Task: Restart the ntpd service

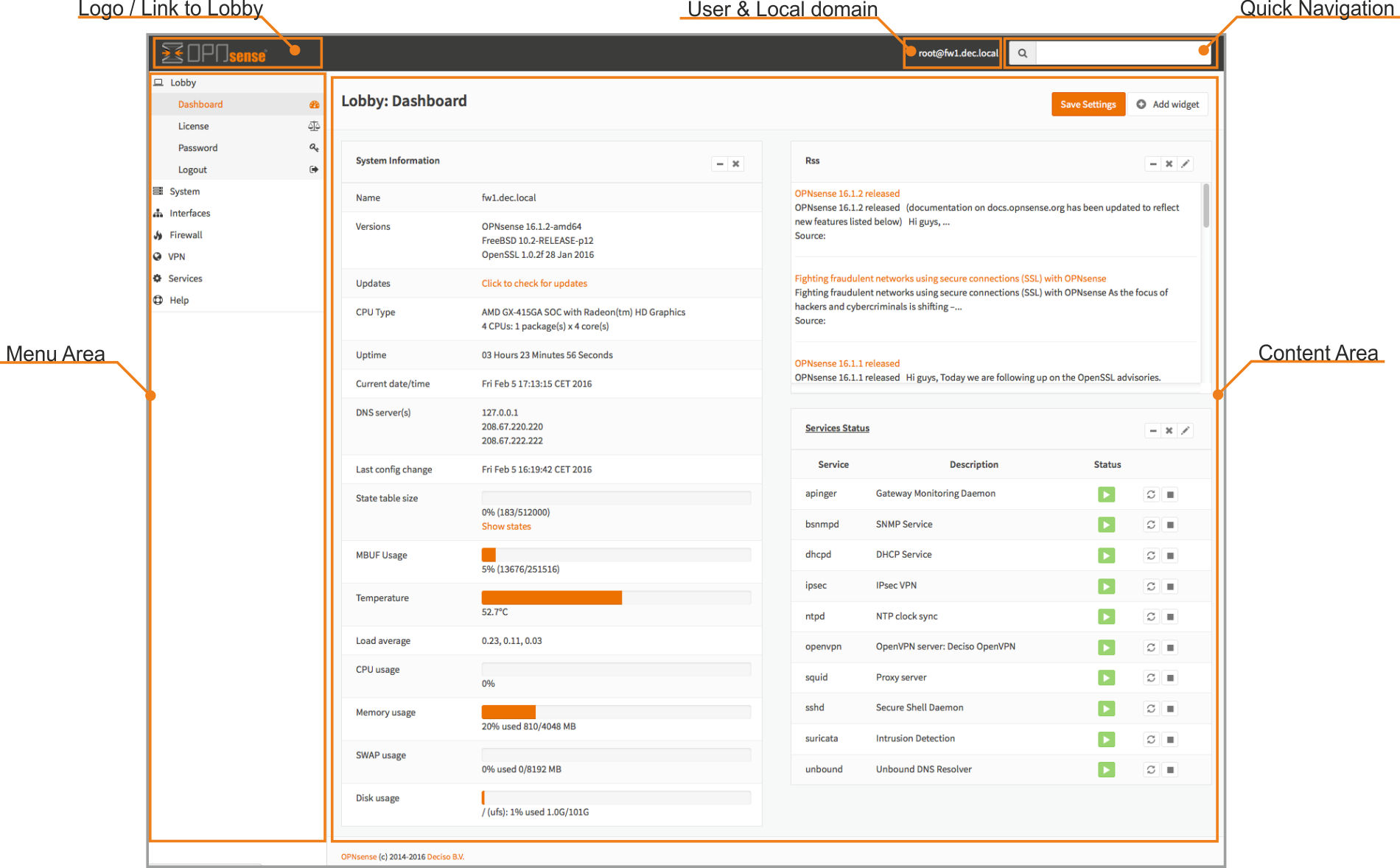Action: [1151, 617]
